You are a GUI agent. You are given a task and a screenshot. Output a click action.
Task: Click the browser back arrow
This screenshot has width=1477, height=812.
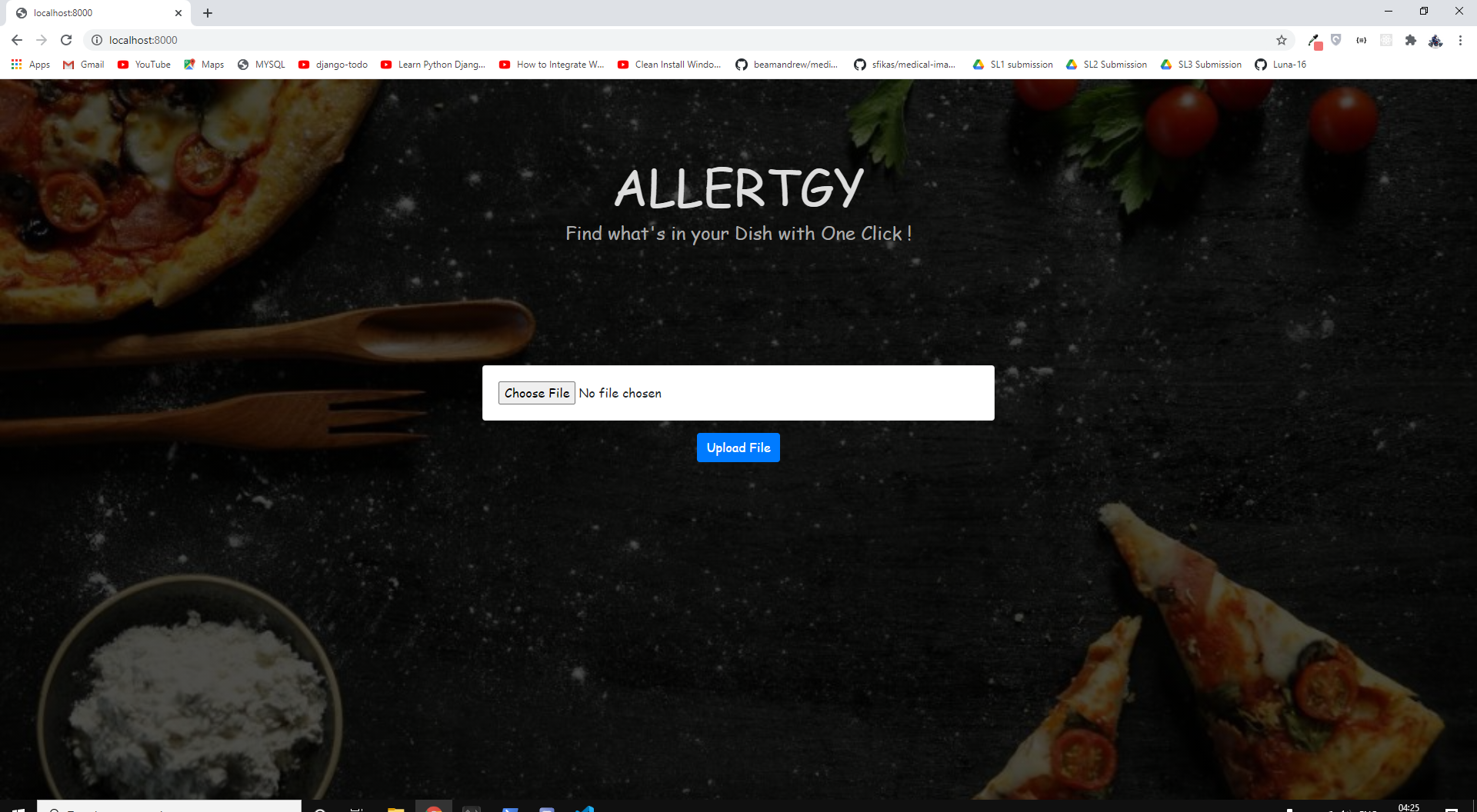(x=17, y=40)
